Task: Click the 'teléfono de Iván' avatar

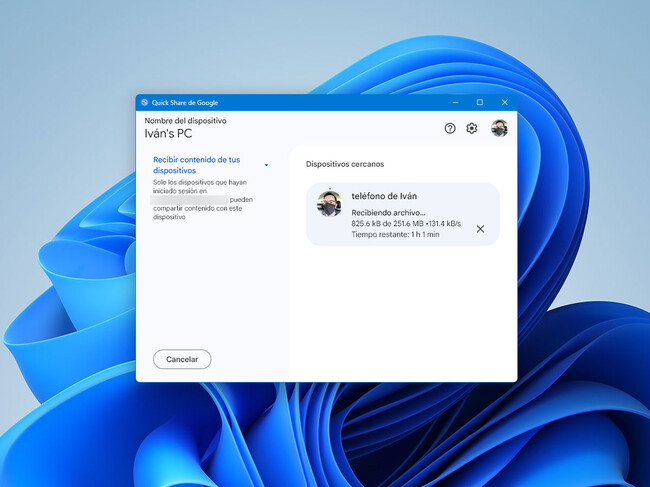Action: [329, 204]
